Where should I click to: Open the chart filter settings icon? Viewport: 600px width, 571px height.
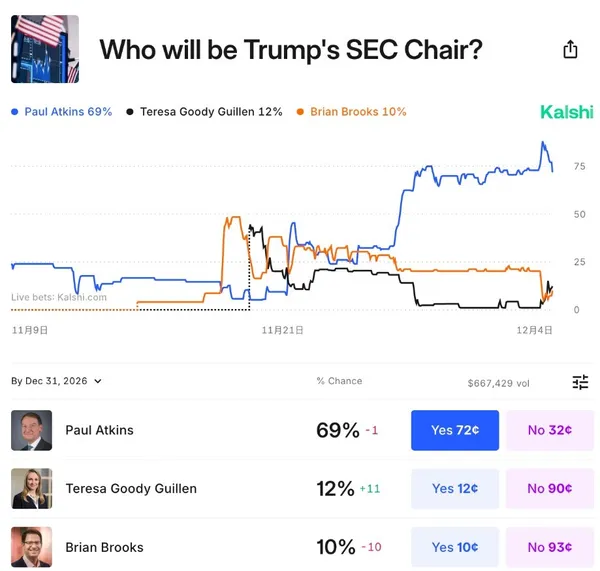580,382
